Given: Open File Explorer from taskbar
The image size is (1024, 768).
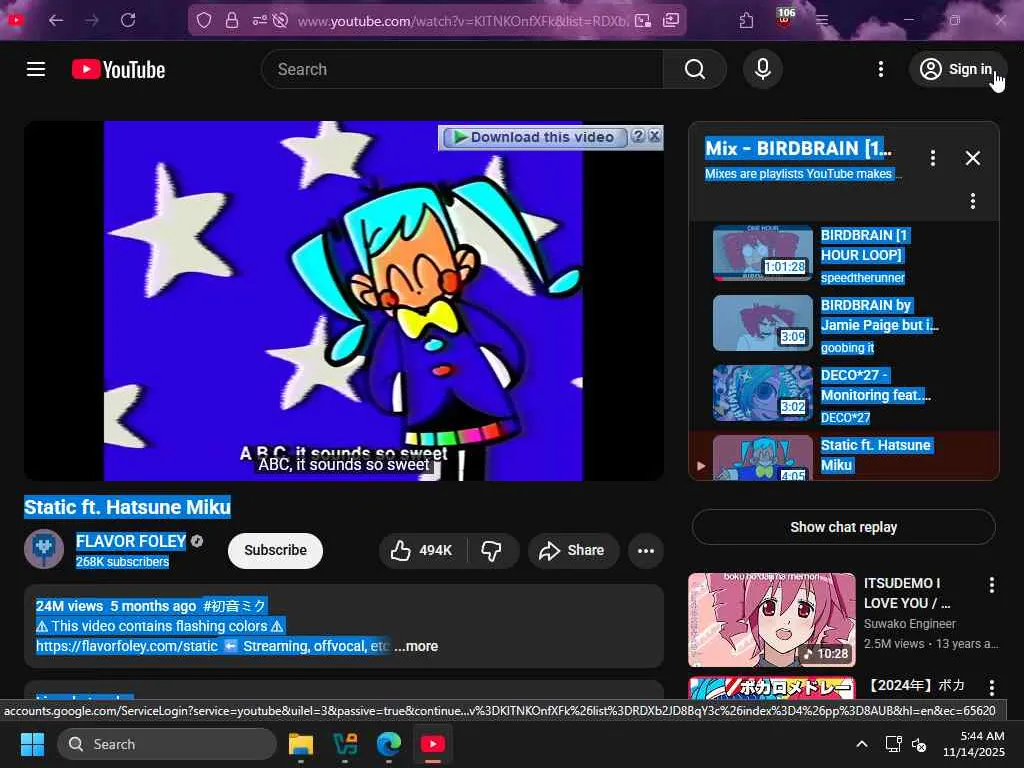Looking at the screenshot, I should 301,744.
